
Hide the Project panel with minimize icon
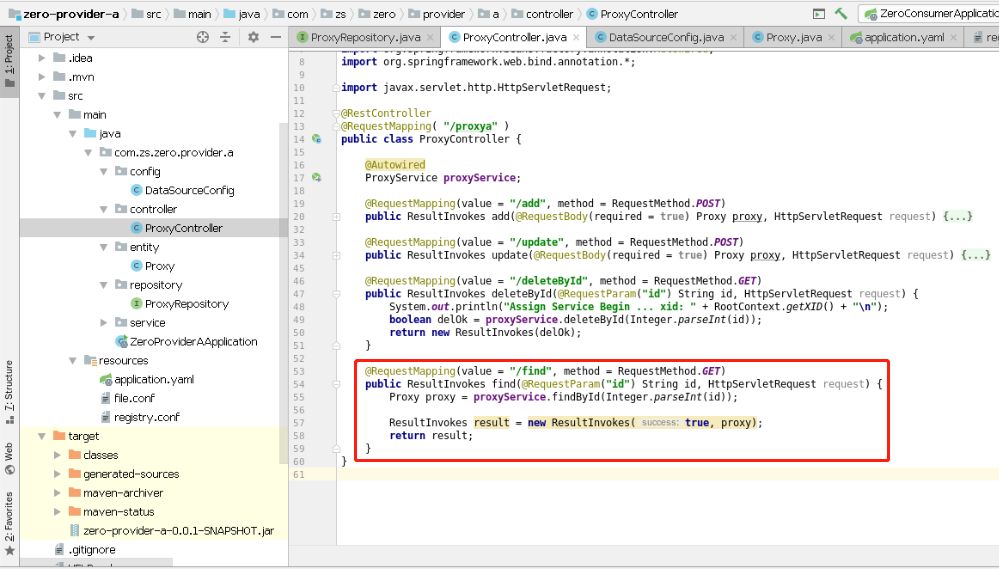coord(275,37)
